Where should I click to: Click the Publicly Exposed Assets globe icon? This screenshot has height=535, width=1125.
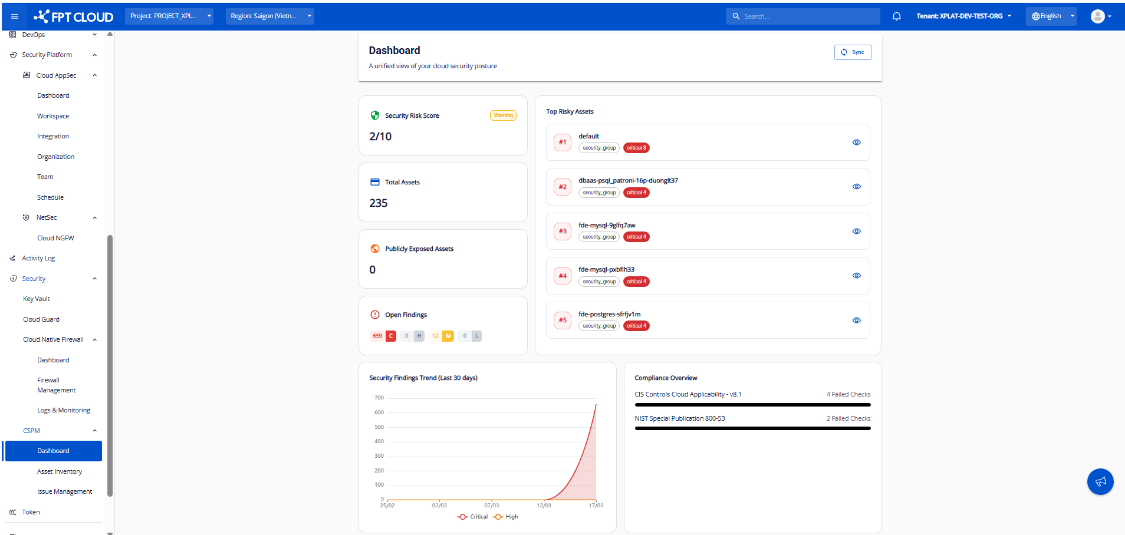coord(375,248)
